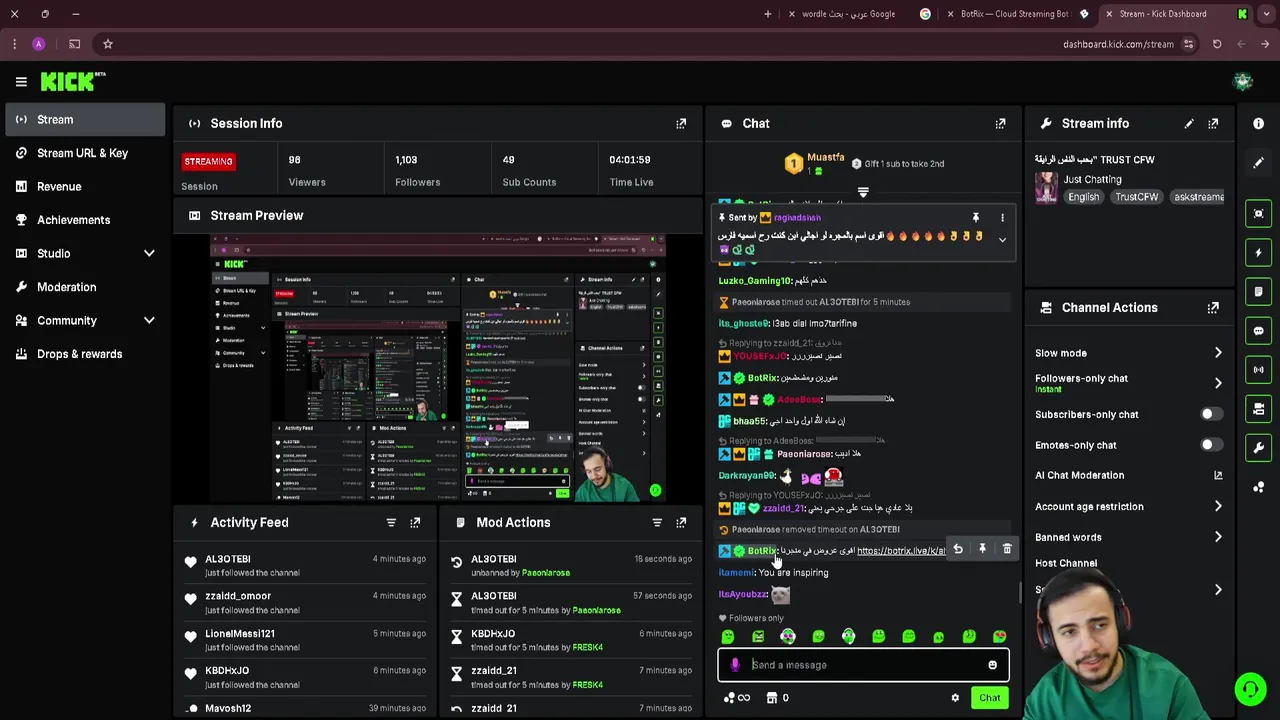Open AI Chat Moderation external link
This screenshot has height=720, width=1280.
coord(1218,476)
